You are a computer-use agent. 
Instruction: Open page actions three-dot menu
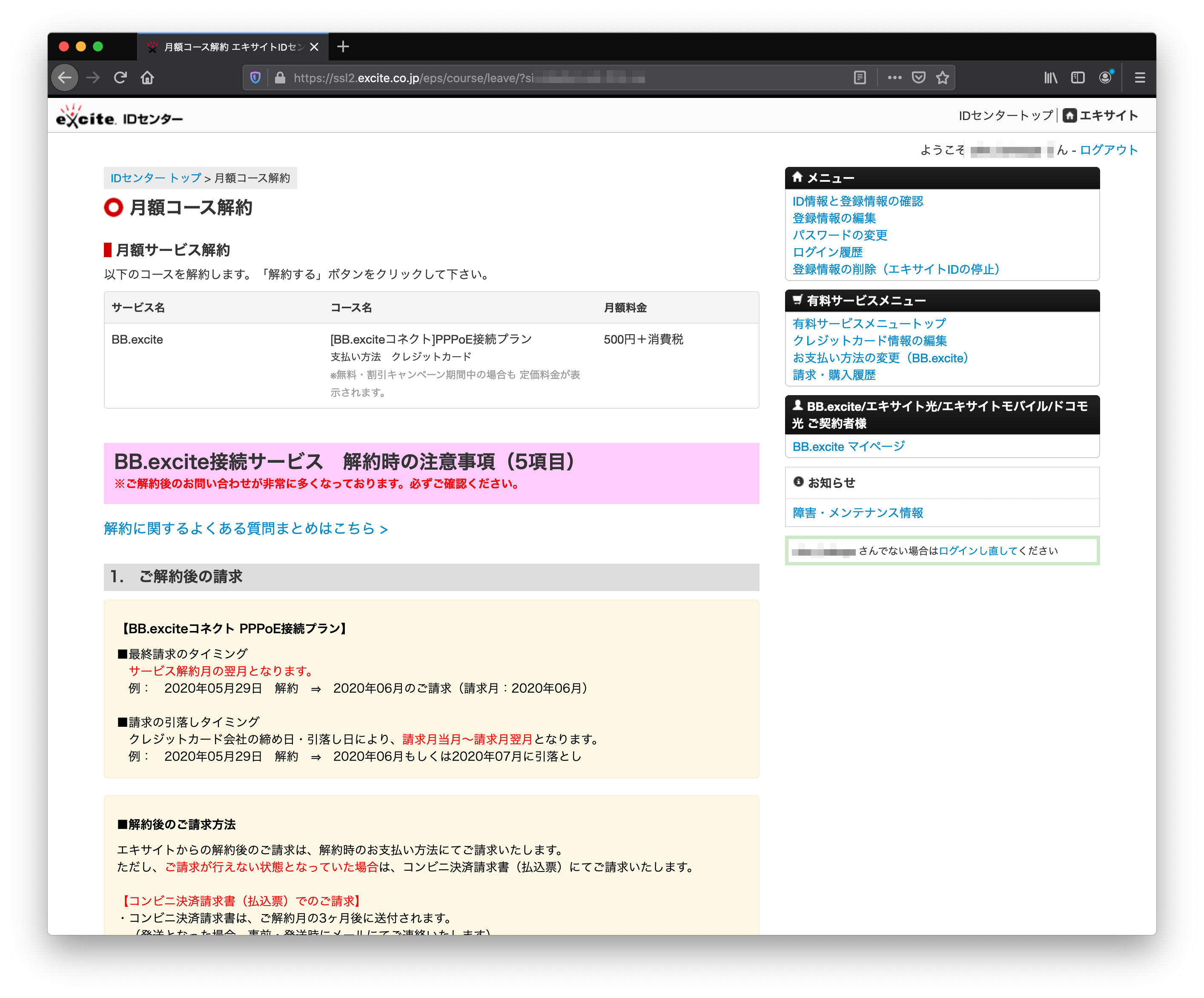pyautogui.click(x=894, y=77)
